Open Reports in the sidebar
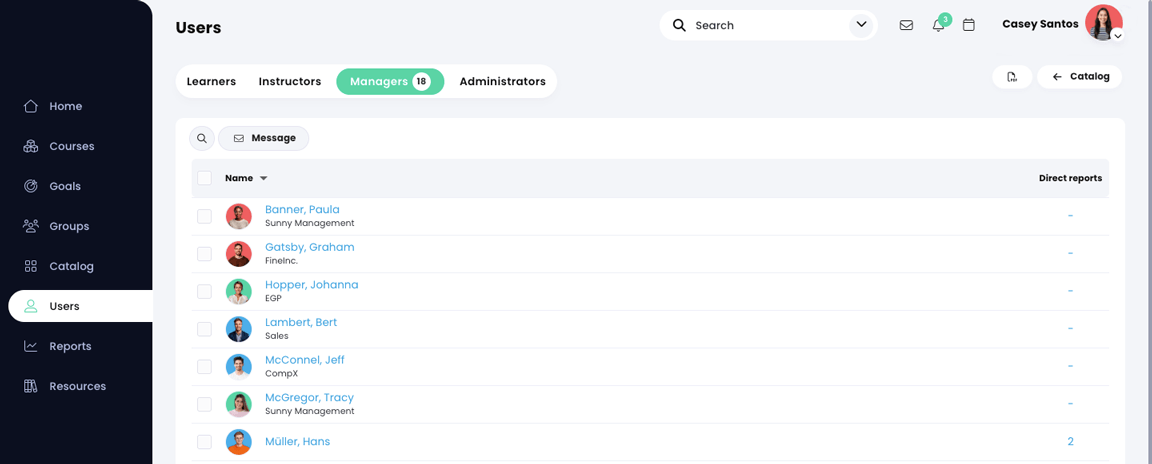1152x464 pixels. pos(70,346)
